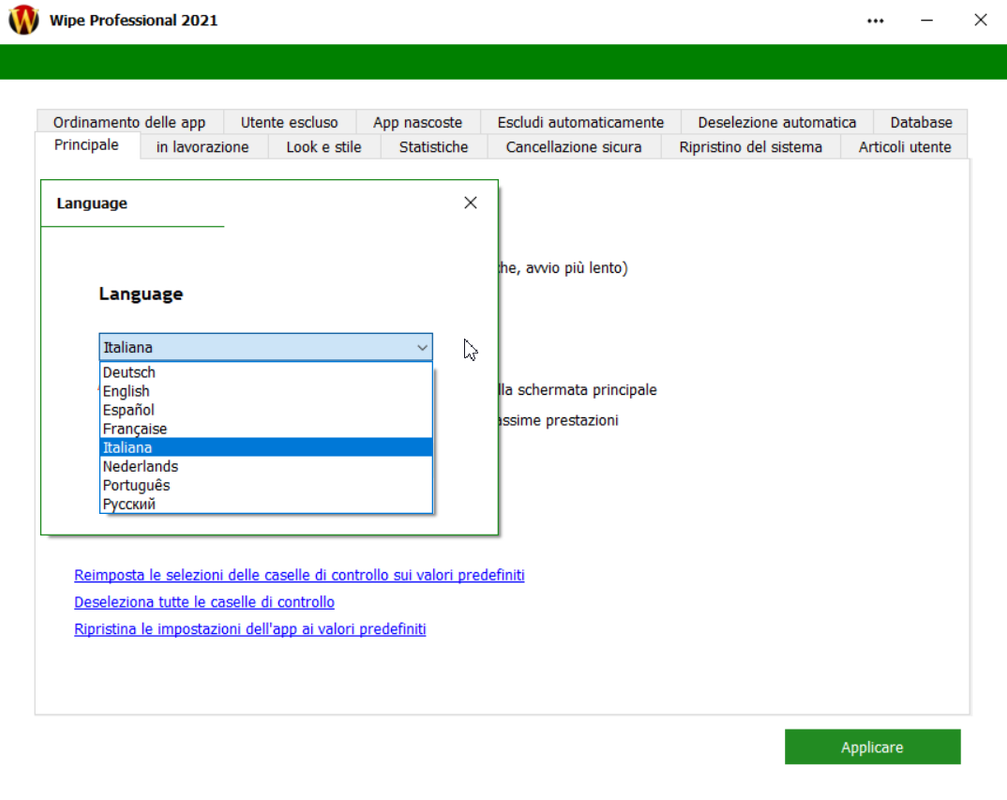The image size is (1007, 800).
Task: Pick Español from the language list
Action: coord(266,410)
